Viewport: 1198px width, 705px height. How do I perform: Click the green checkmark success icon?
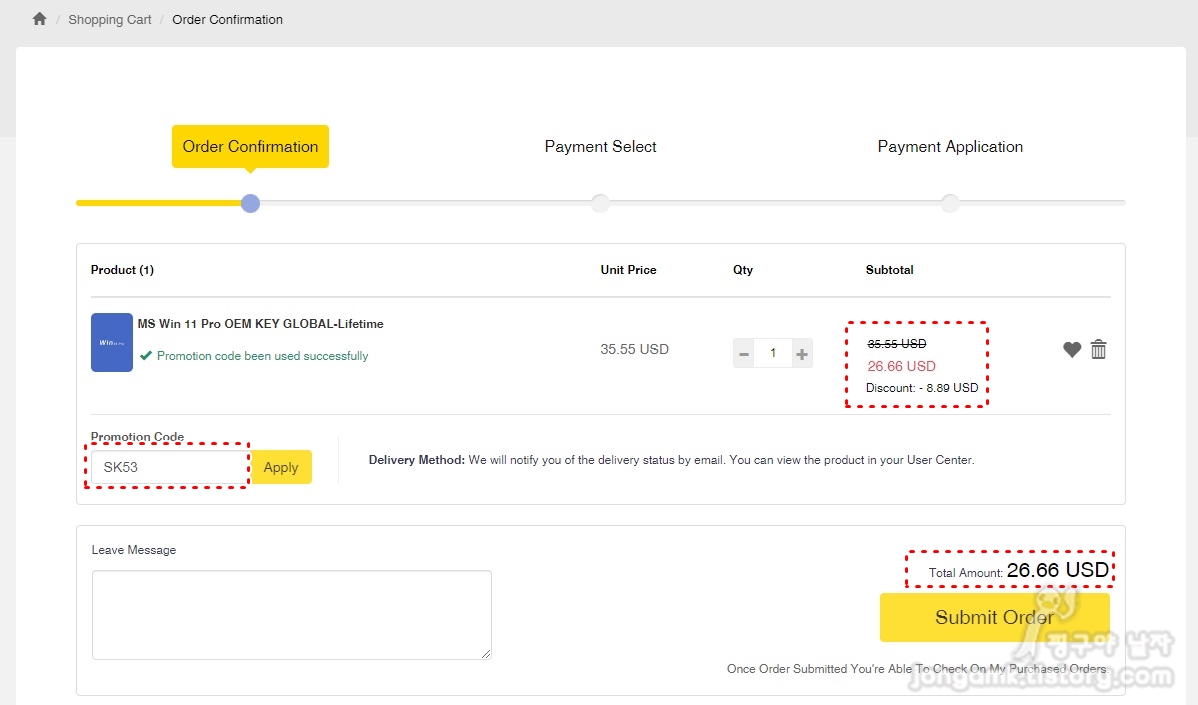[146, 355]
